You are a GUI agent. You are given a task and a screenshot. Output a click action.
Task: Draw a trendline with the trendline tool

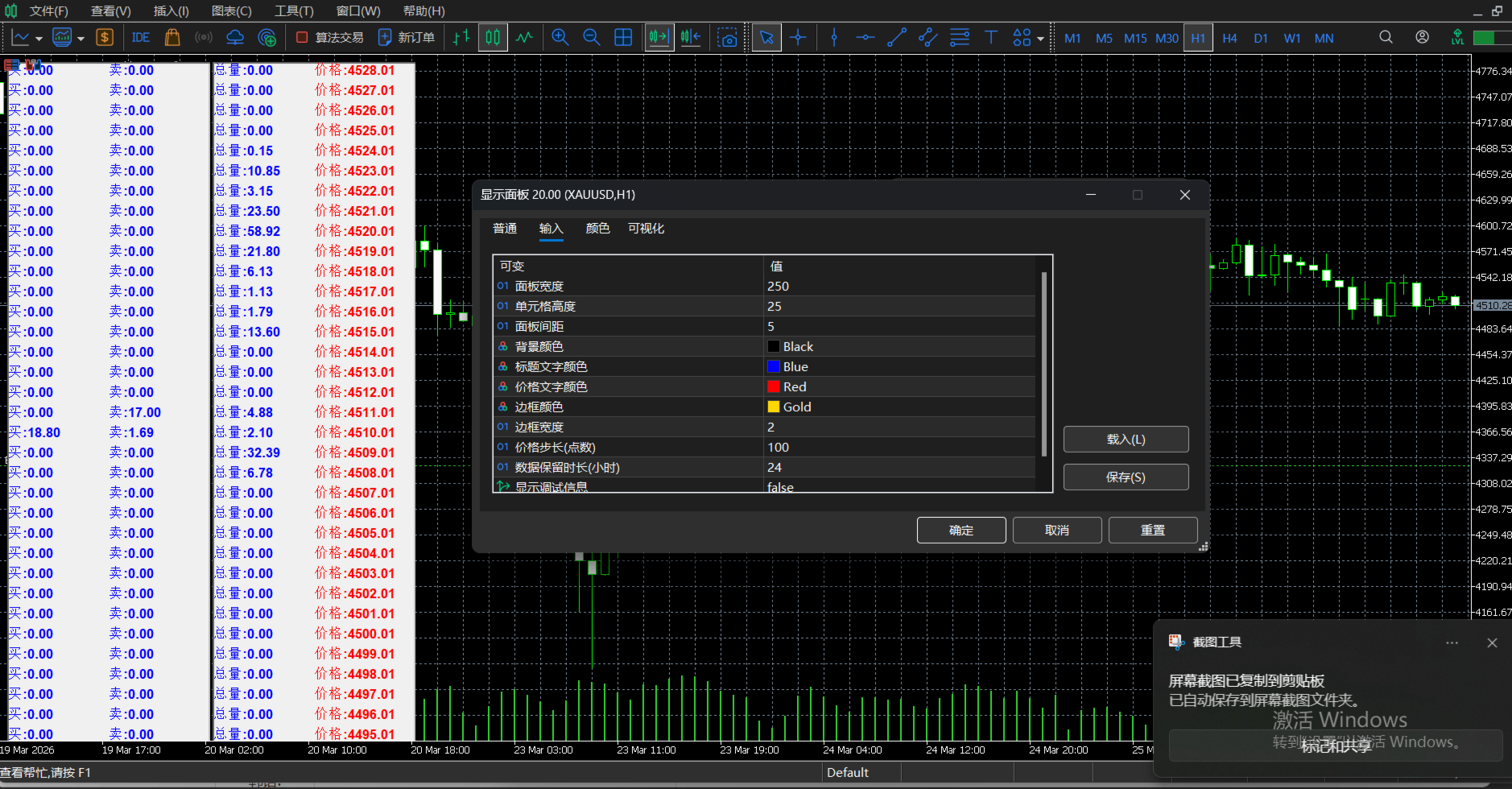[x=896, y=38]
